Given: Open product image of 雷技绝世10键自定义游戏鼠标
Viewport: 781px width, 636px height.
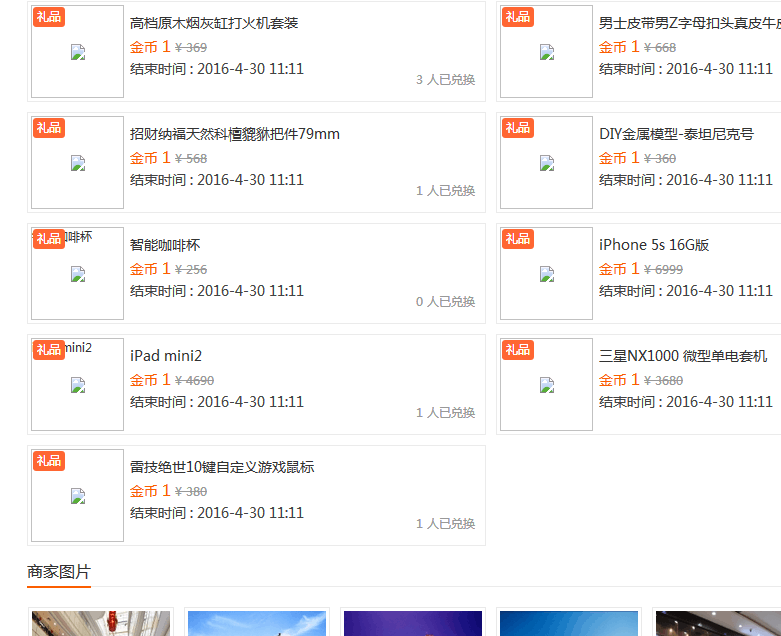Looking at the screenshot, I should click(x=78, y=496).
